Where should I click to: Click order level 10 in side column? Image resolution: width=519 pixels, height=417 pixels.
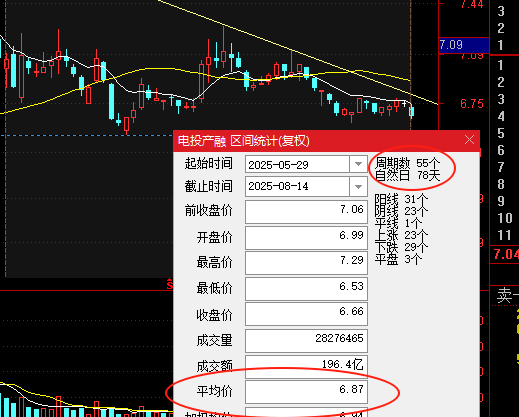(x=505, y=218)
